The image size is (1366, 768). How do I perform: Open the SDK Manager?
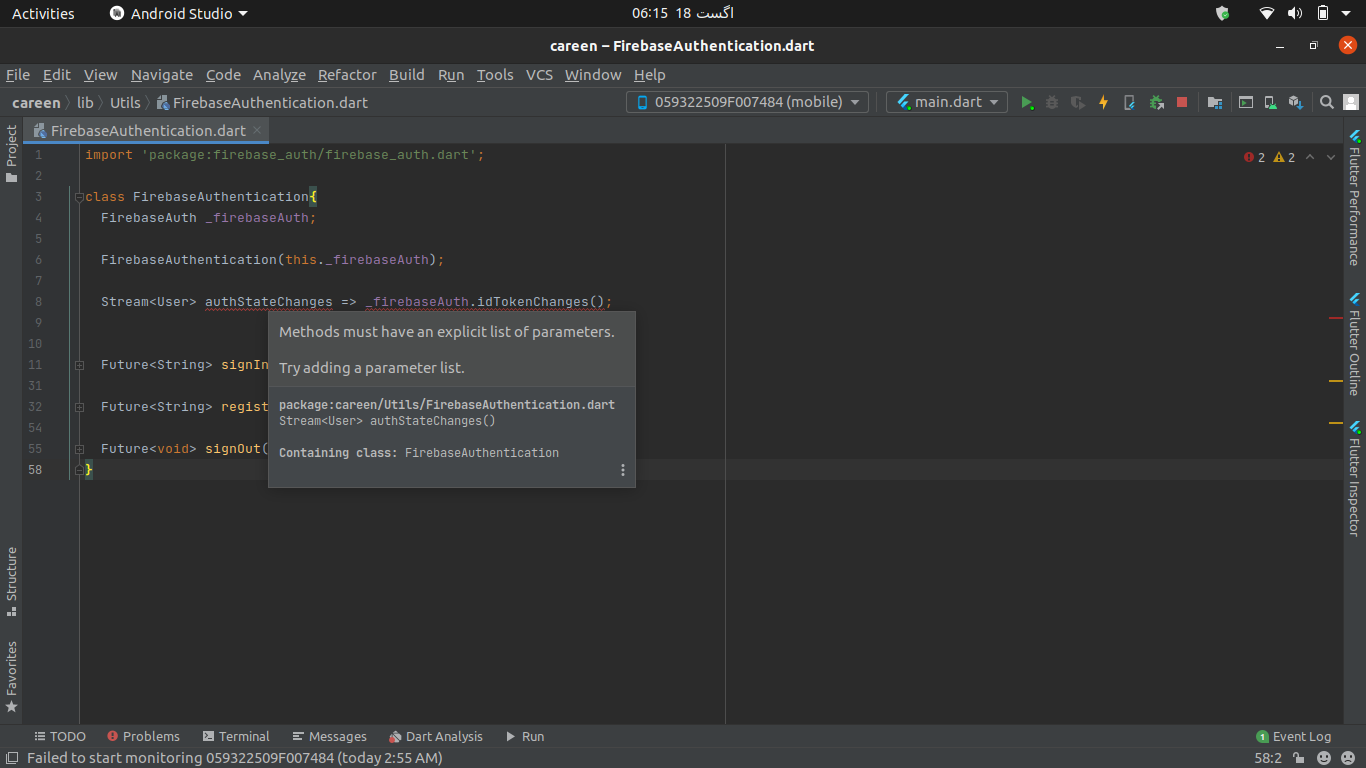[1295, 102]
